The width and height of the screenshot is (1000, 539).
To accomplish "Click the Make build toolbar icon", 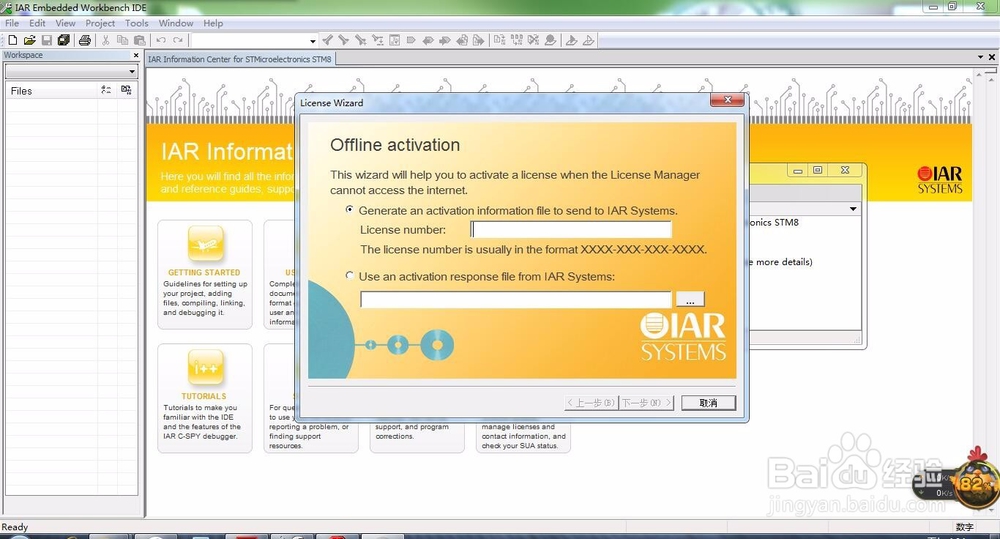I will point(517,40).
